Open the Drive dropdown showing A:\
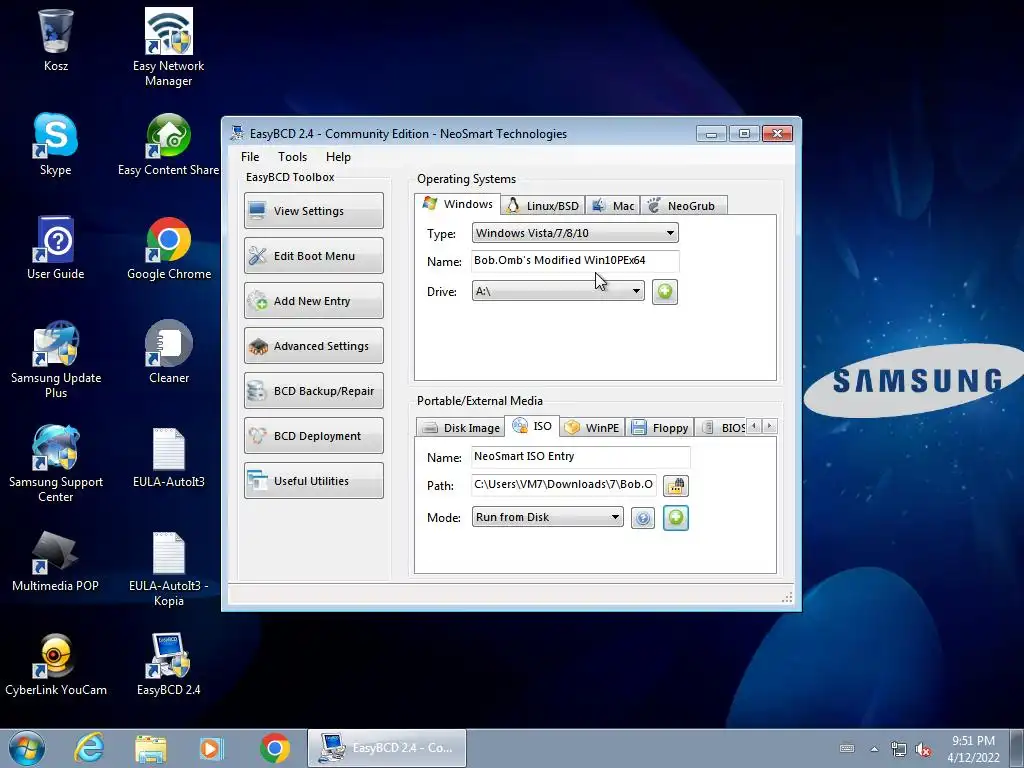This screenshot has height=768, width=1024. (x=558, y=291)
